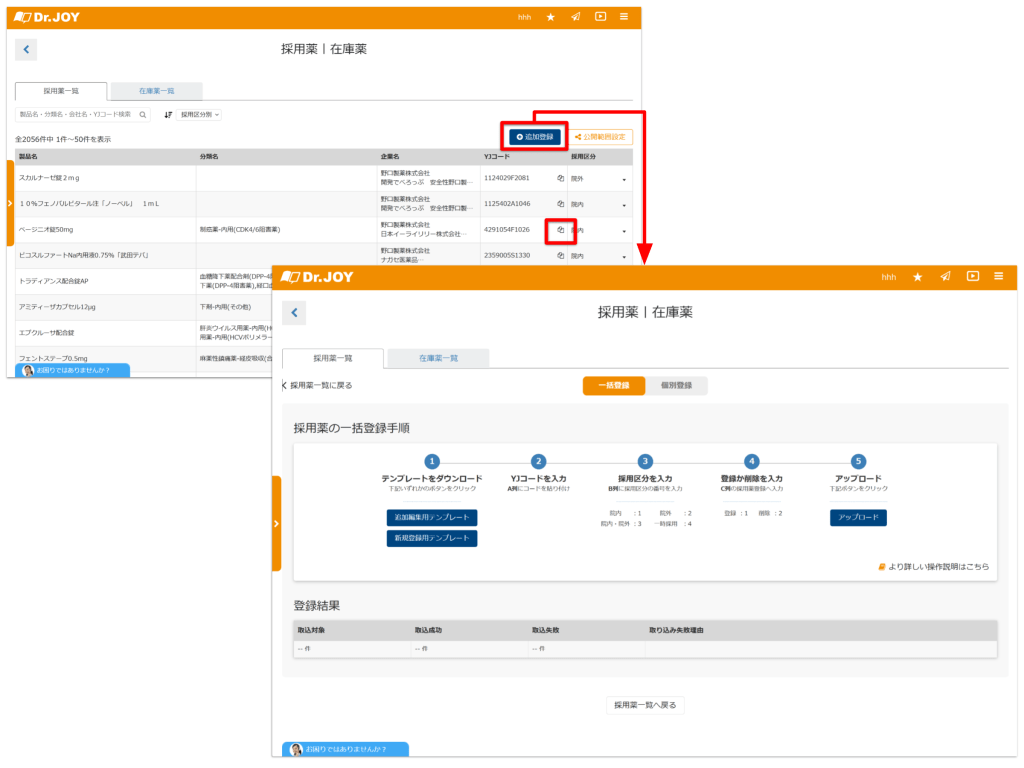The height and width of the screenshot is (768, 1024).
Task: Click the back arrow in the upper window
Action: [x=27, y=49]
